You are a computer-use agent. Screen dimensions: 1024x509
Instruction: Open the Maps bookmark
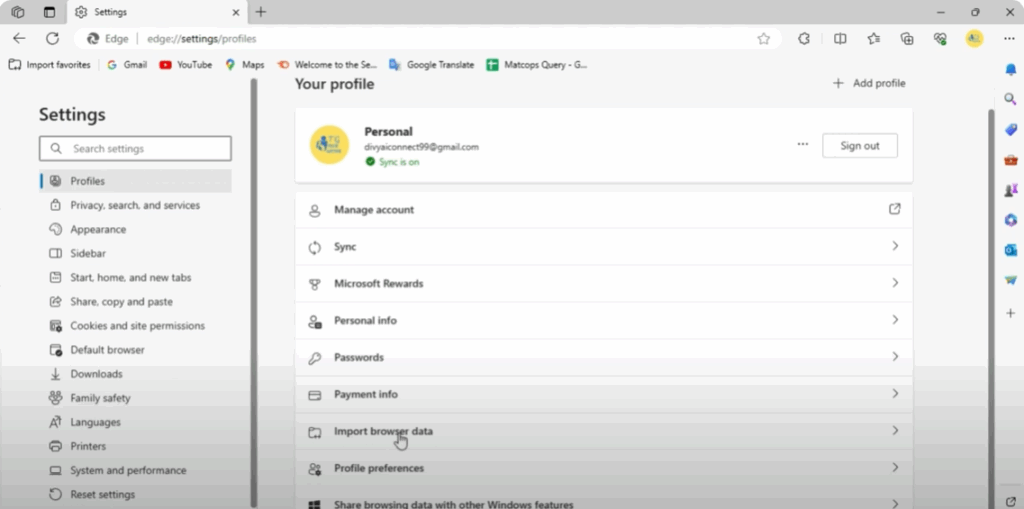tap(245, 65)
